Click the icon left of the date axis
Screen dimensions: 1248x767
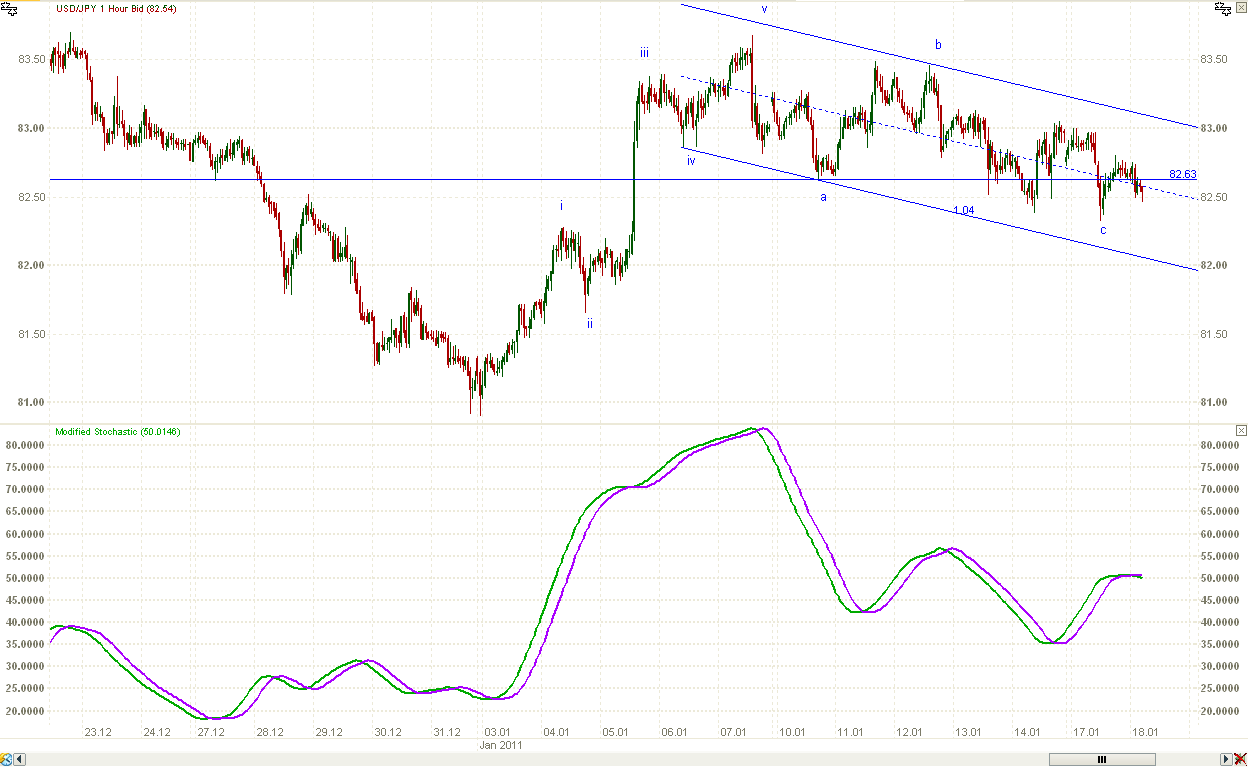pos(8,759)
